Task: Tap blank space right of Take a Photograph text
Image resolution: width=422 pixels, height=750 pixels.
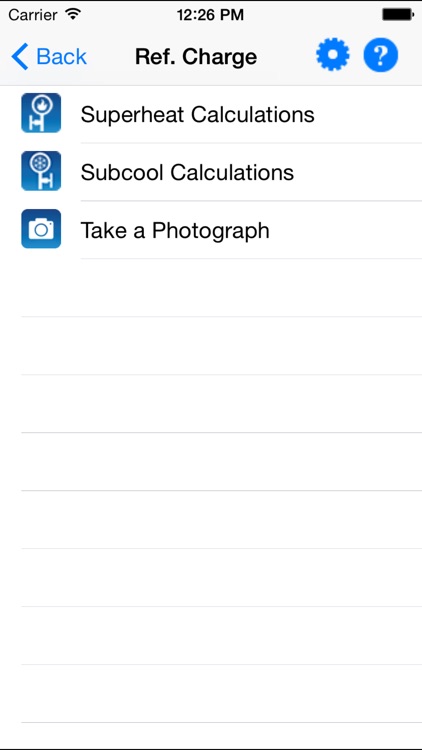Action: pos(346,230)
